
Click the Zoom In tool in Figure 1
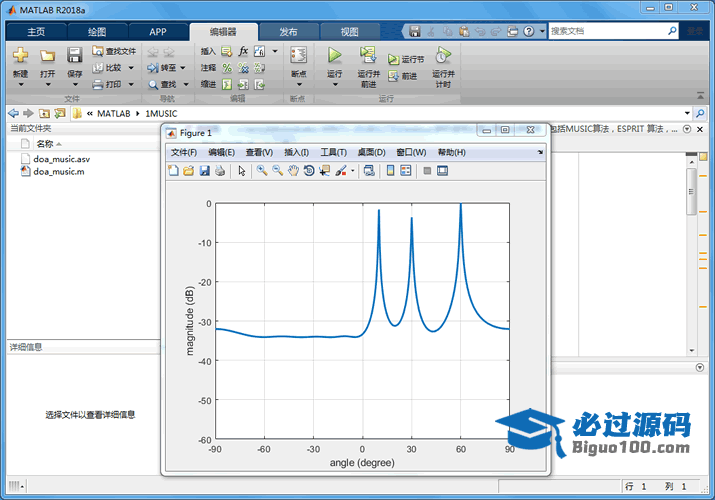click(x=262, y=170)
